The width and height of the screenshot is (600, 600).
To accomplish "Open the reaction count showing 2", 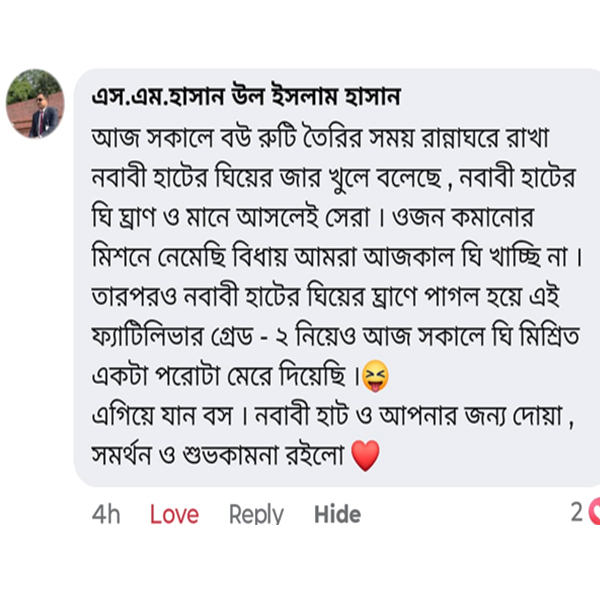I will point(576,512).
